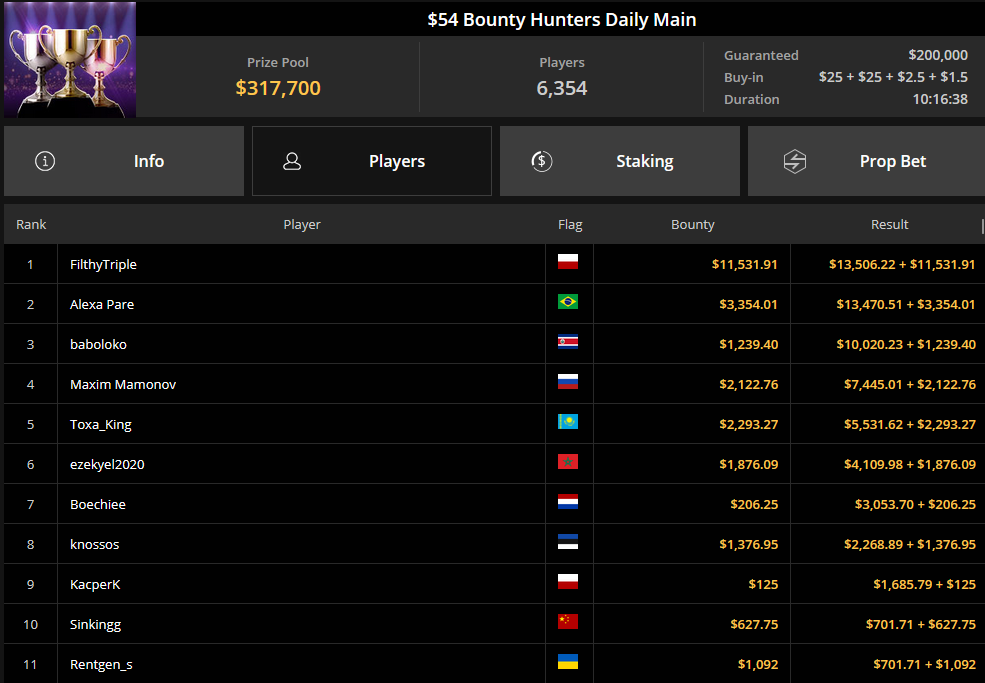Click the $317,700 prize pool value
The image size is (985, 683).
[278, 88]
